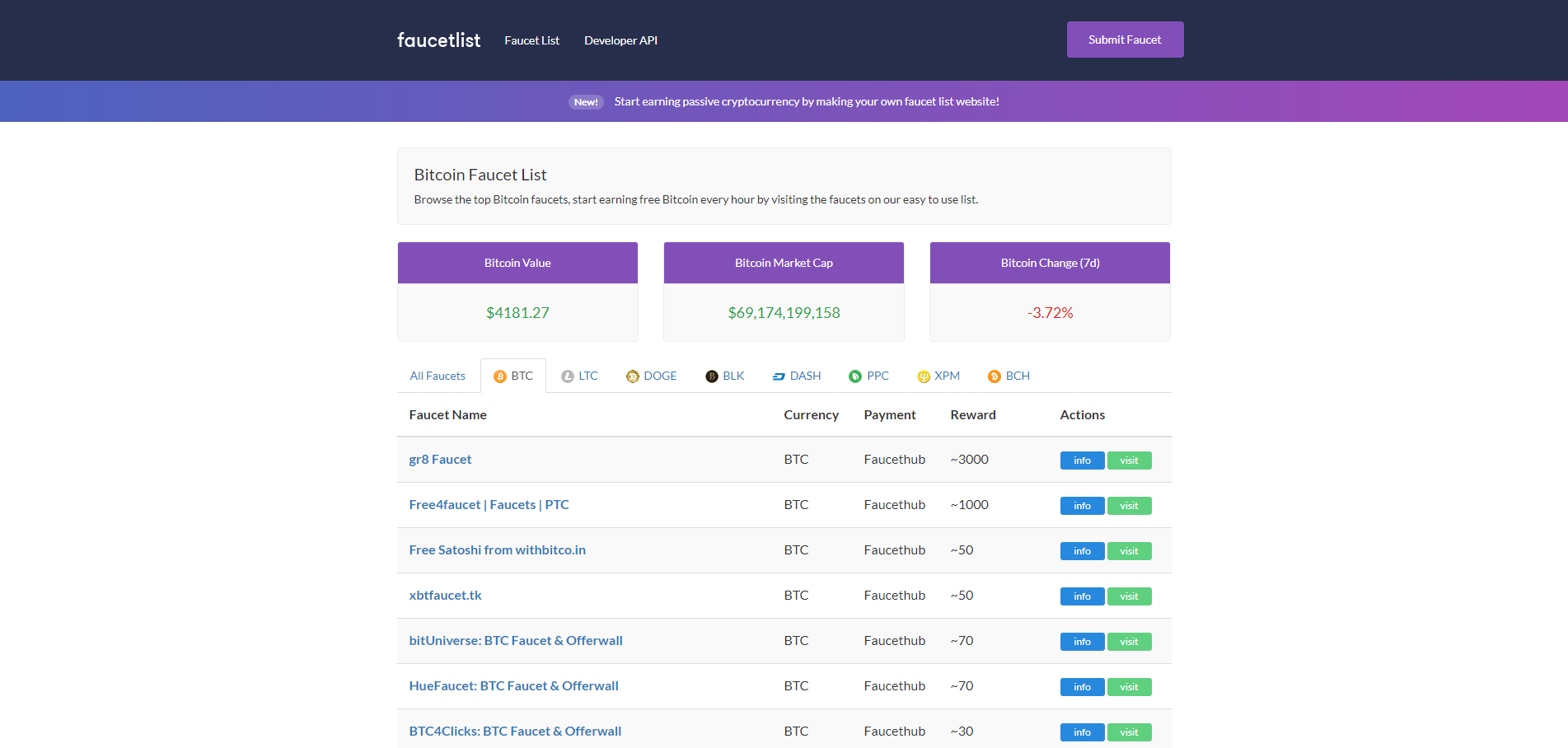Switch to the All Faucets tab
This screenshot has height=748, width=1568.
pos(438,375)
